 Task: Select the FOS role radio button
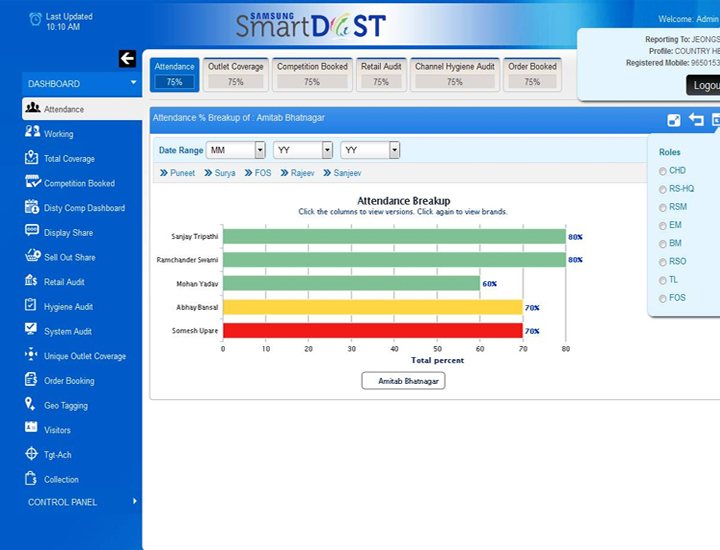point(663,299)
